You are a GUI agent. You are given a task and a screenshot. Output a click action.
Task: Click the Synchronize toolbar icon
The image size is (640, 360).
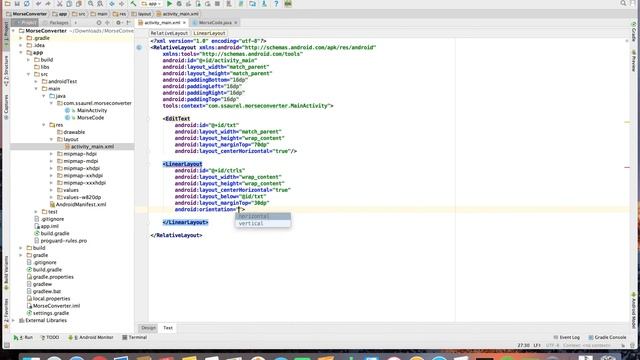click(27, 3)
